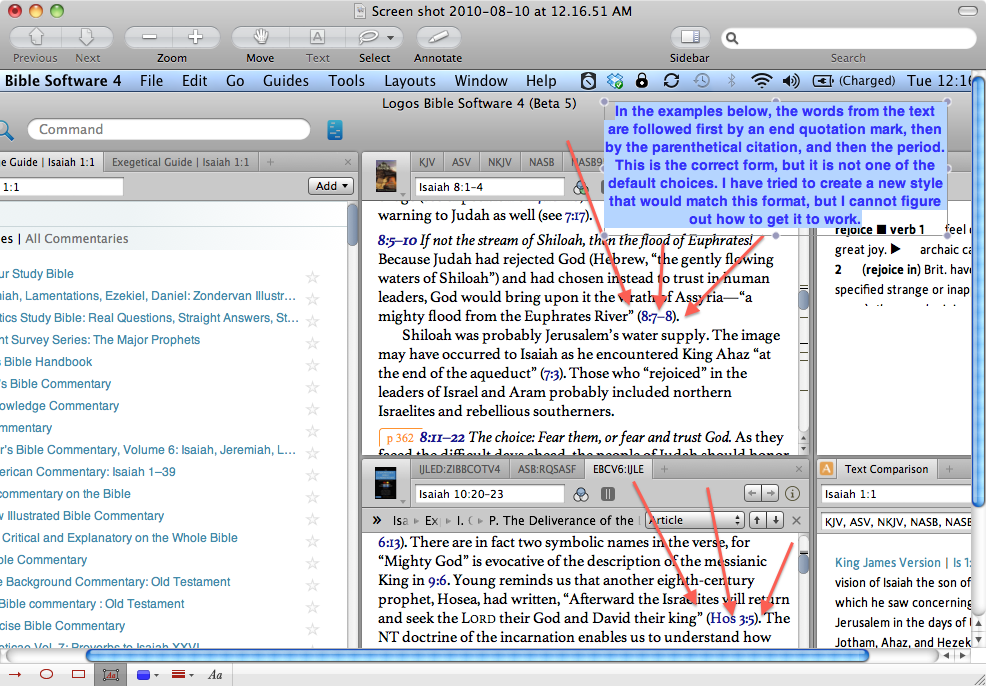Click the Preview Search field

[848, 38]
